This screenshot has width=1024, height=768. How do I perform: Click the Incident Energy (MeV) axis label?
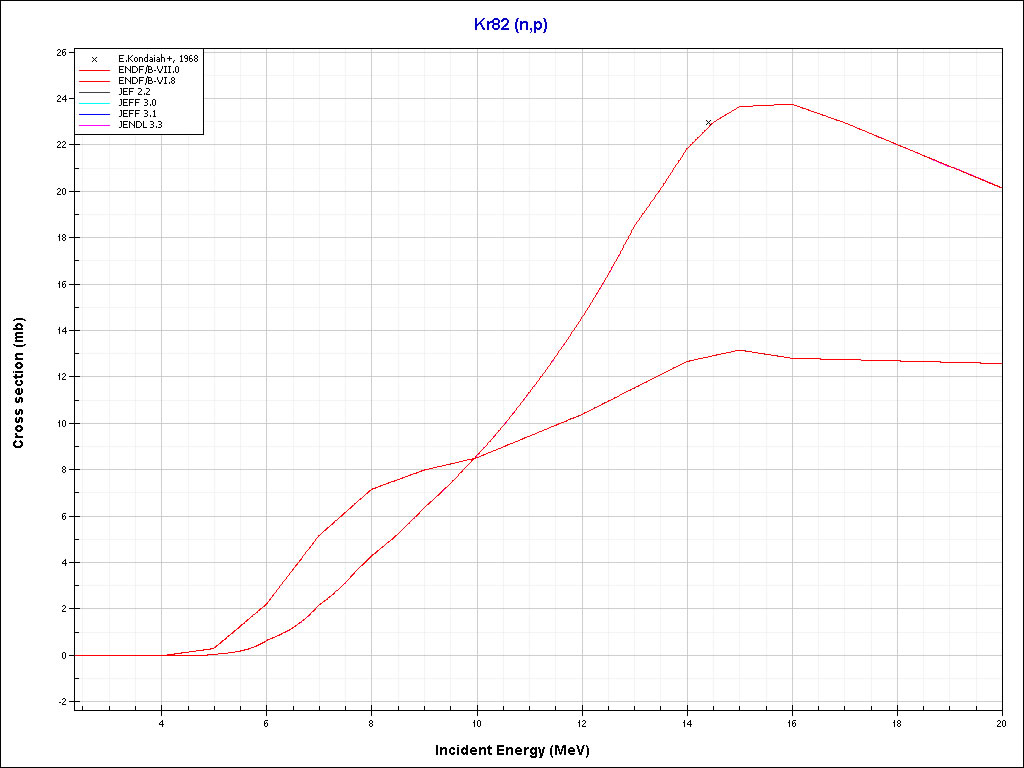pyautogui.click(x=519, y=750)
